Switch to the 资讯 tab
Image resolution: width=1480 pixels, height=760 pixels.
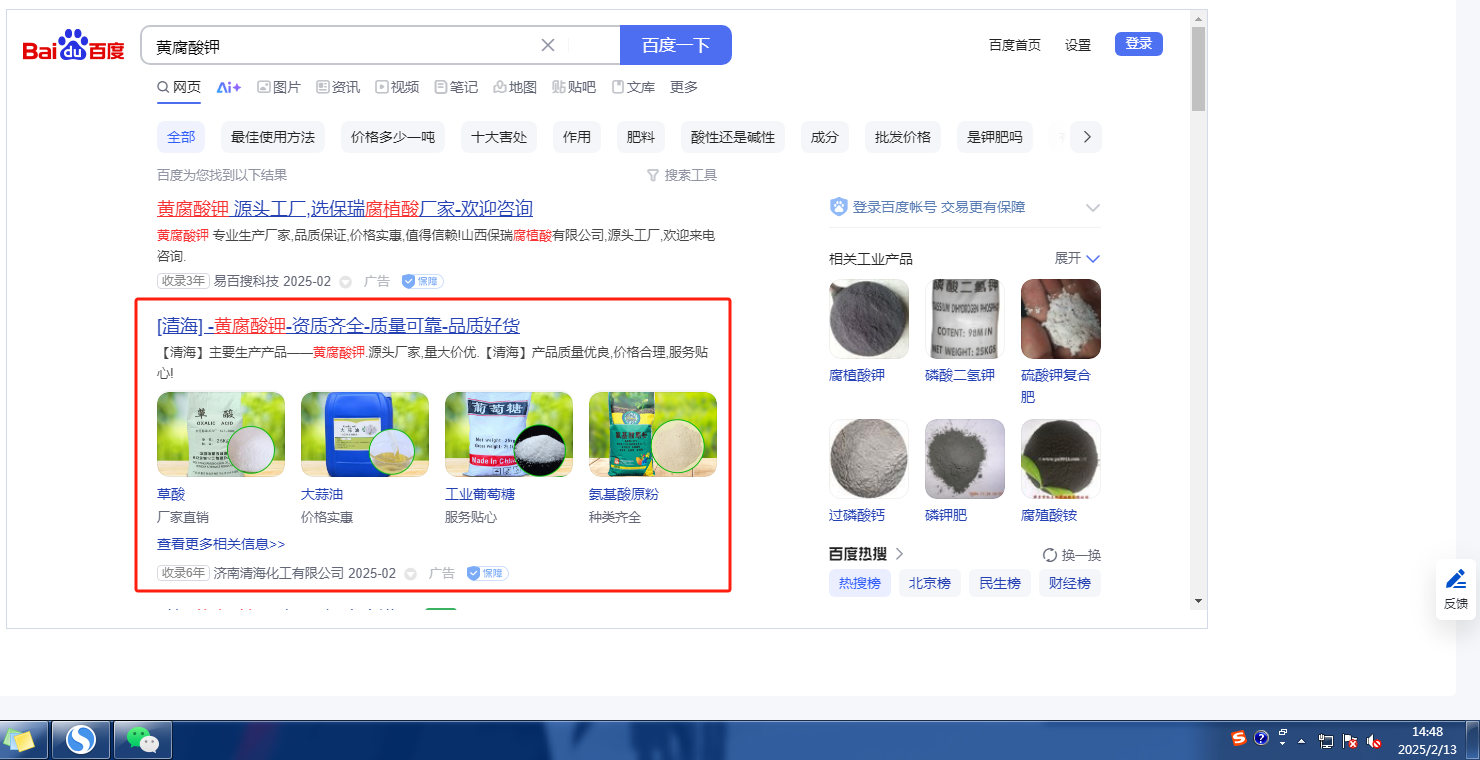click(338, 87)
